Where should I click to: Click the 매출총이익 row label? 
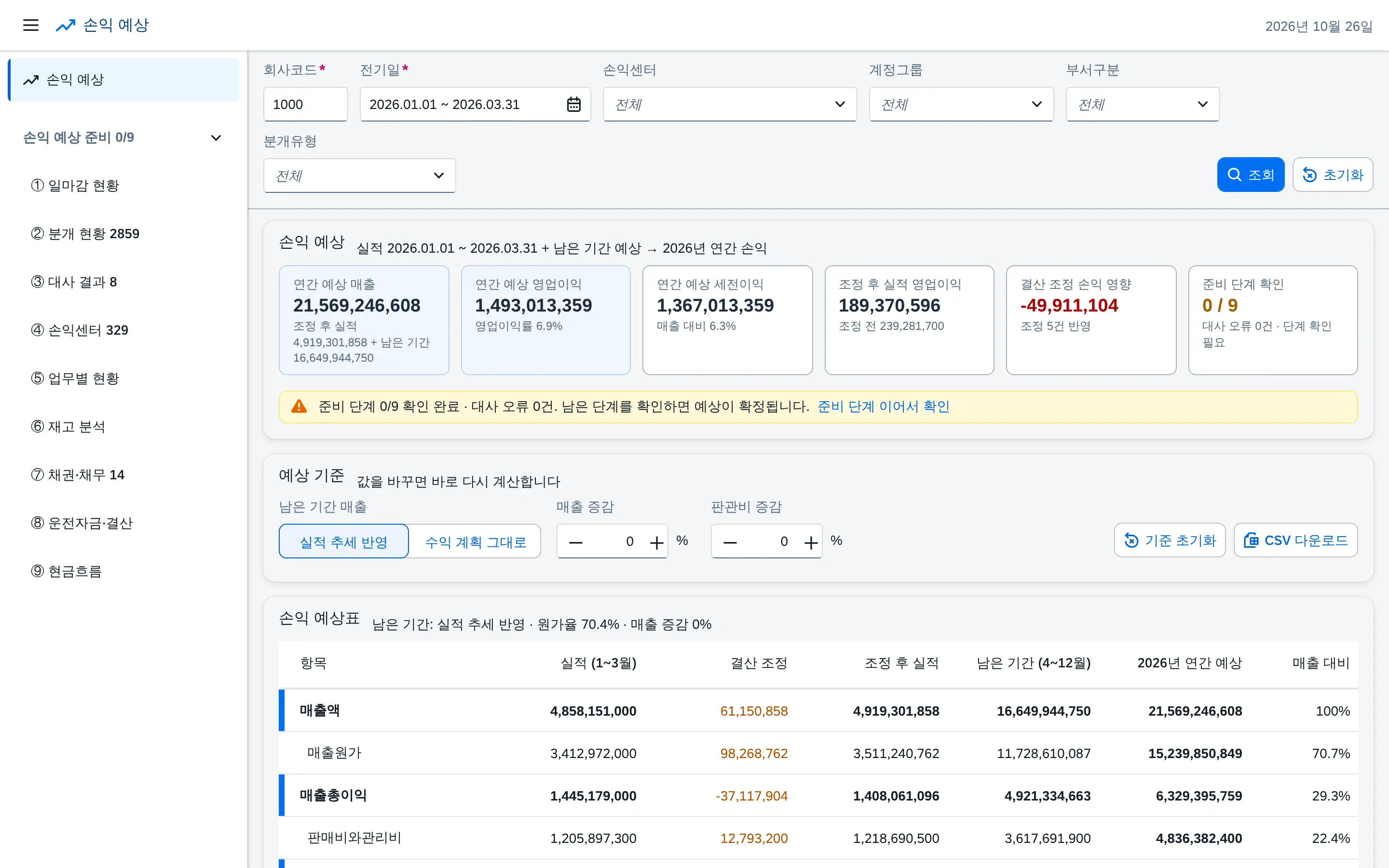(333, 796)
